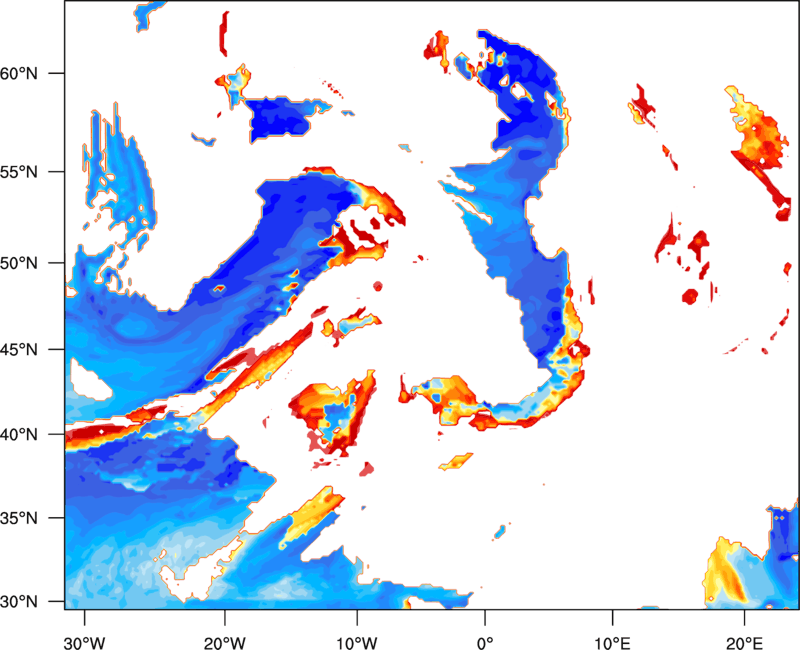
Task: Click the 45°N latitude label
Action: (19, 349)
